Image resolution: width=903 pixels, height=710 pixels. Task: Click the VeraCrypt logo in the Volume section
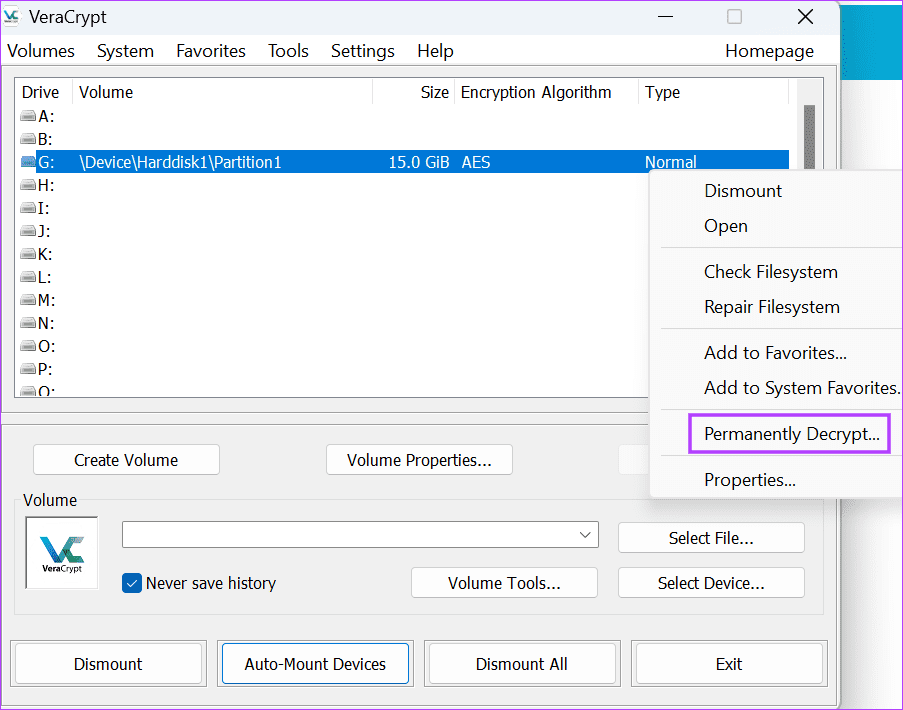(x=61, y=552)
